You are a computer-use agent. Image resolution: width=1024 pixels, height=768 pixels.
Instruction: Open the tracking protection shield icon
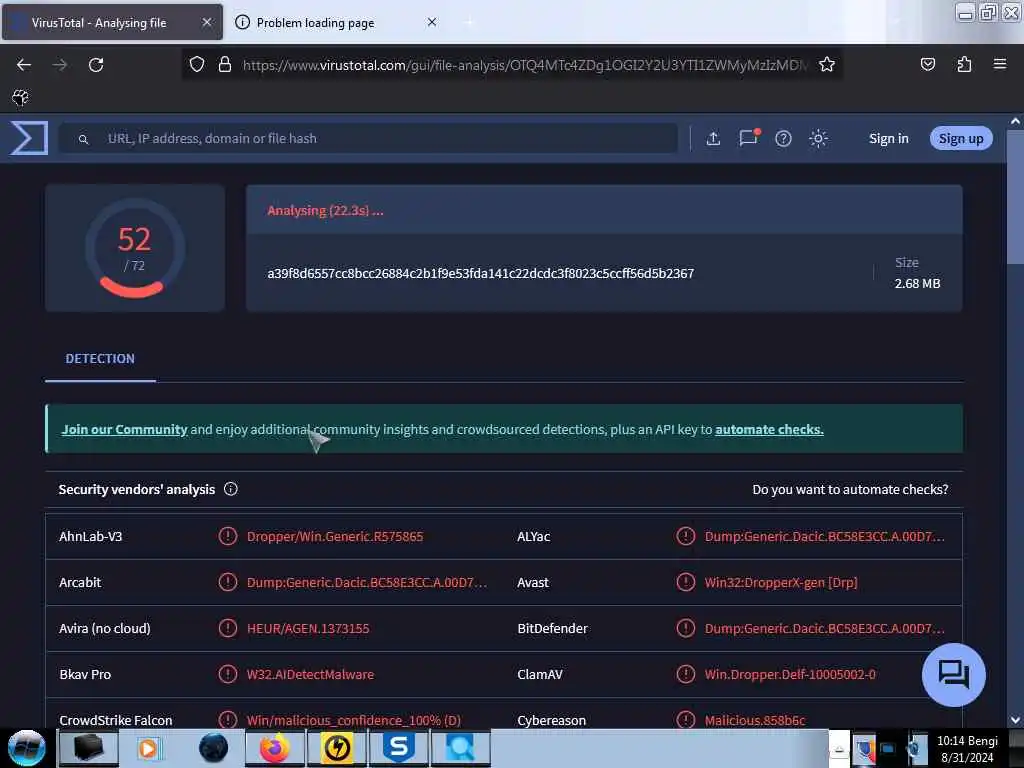tap(197, 65)
